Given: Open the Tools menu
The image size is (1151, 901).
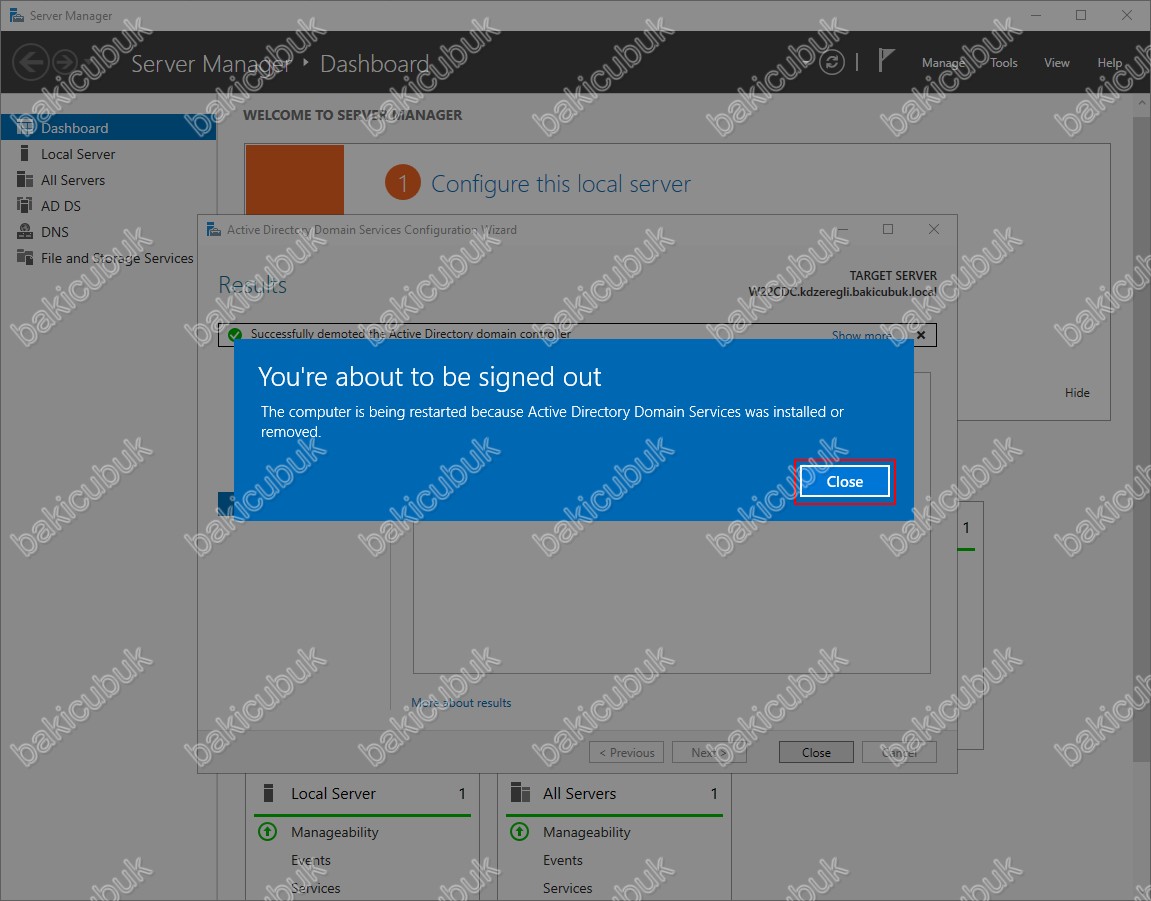Looking at the screenshot, I should (x=1003, y=63).
